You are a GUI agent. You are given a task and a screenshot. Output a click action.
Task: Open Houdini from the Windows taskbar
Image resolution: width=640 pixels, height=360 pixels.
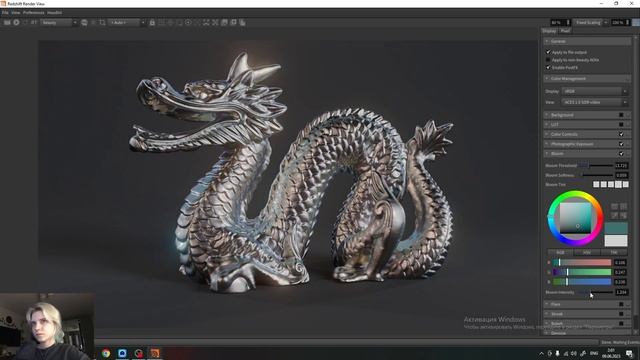tap(155, 353)
